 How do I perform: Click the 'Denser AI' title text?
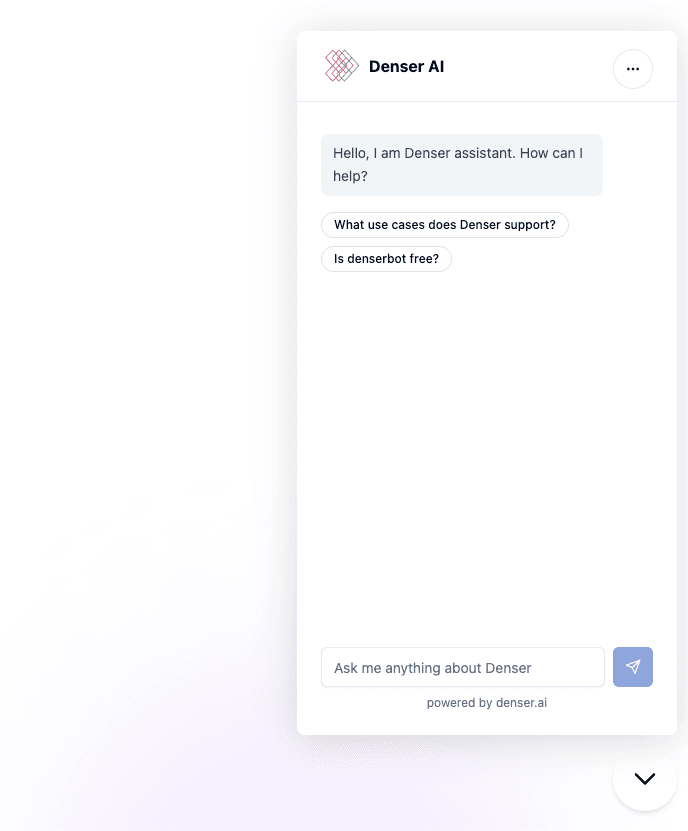(406, 65)
